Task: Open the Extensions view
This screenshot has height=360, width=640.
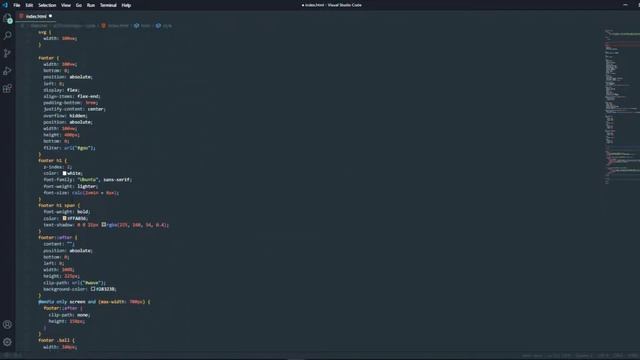Action: click(7, 89)
